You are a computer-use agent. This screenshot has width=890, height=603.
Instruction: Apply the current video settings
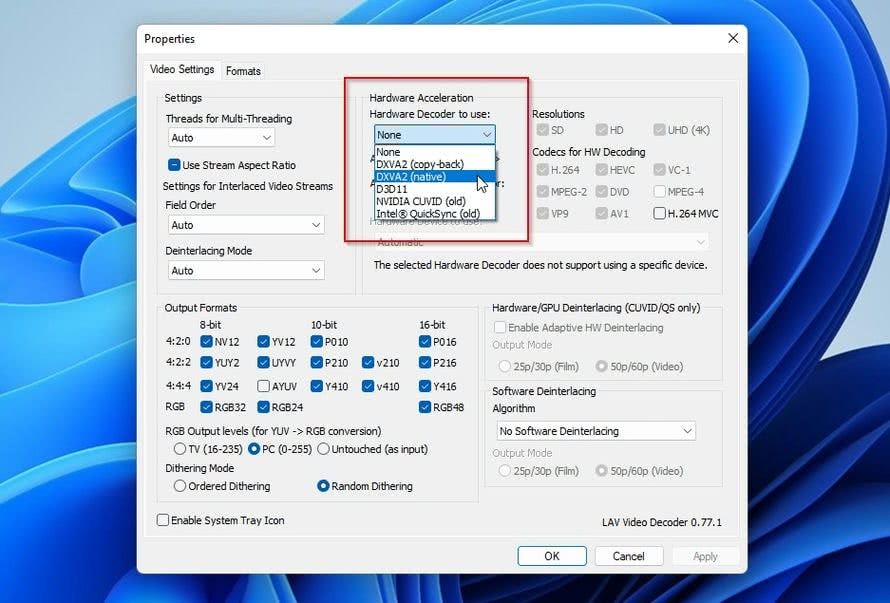705,556
